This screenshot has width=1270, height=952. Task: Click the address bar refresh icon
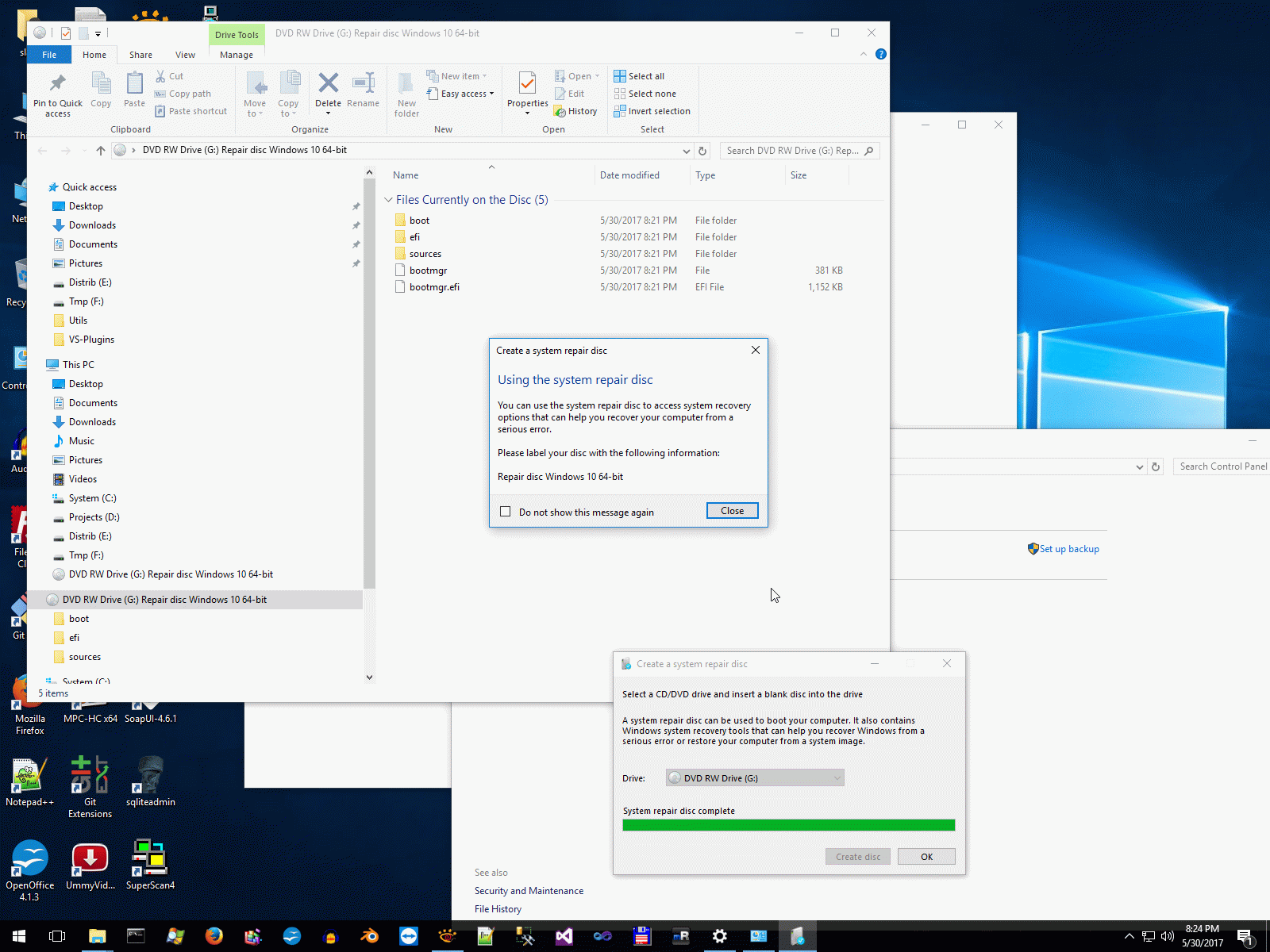tap(702, 151)
